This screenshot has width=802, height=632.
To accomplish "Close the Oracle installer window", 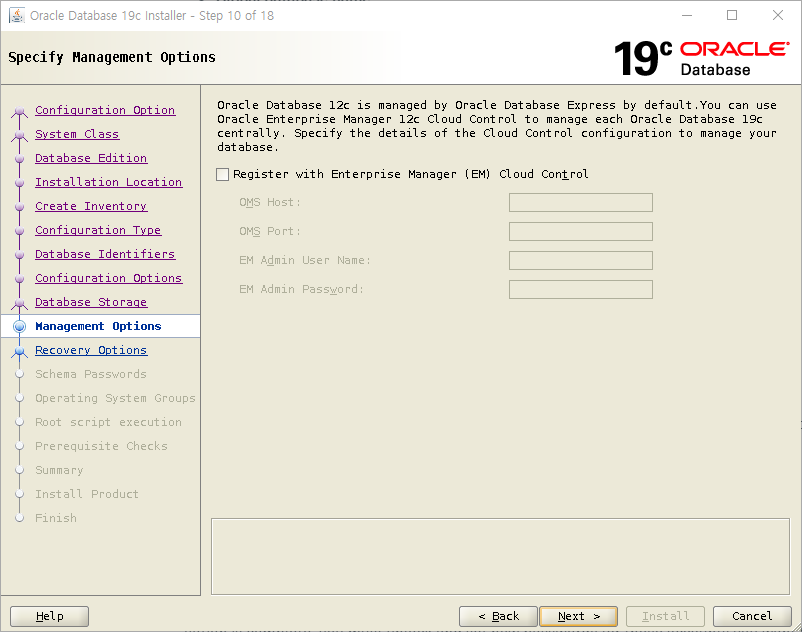I will (x=777, y=15).
